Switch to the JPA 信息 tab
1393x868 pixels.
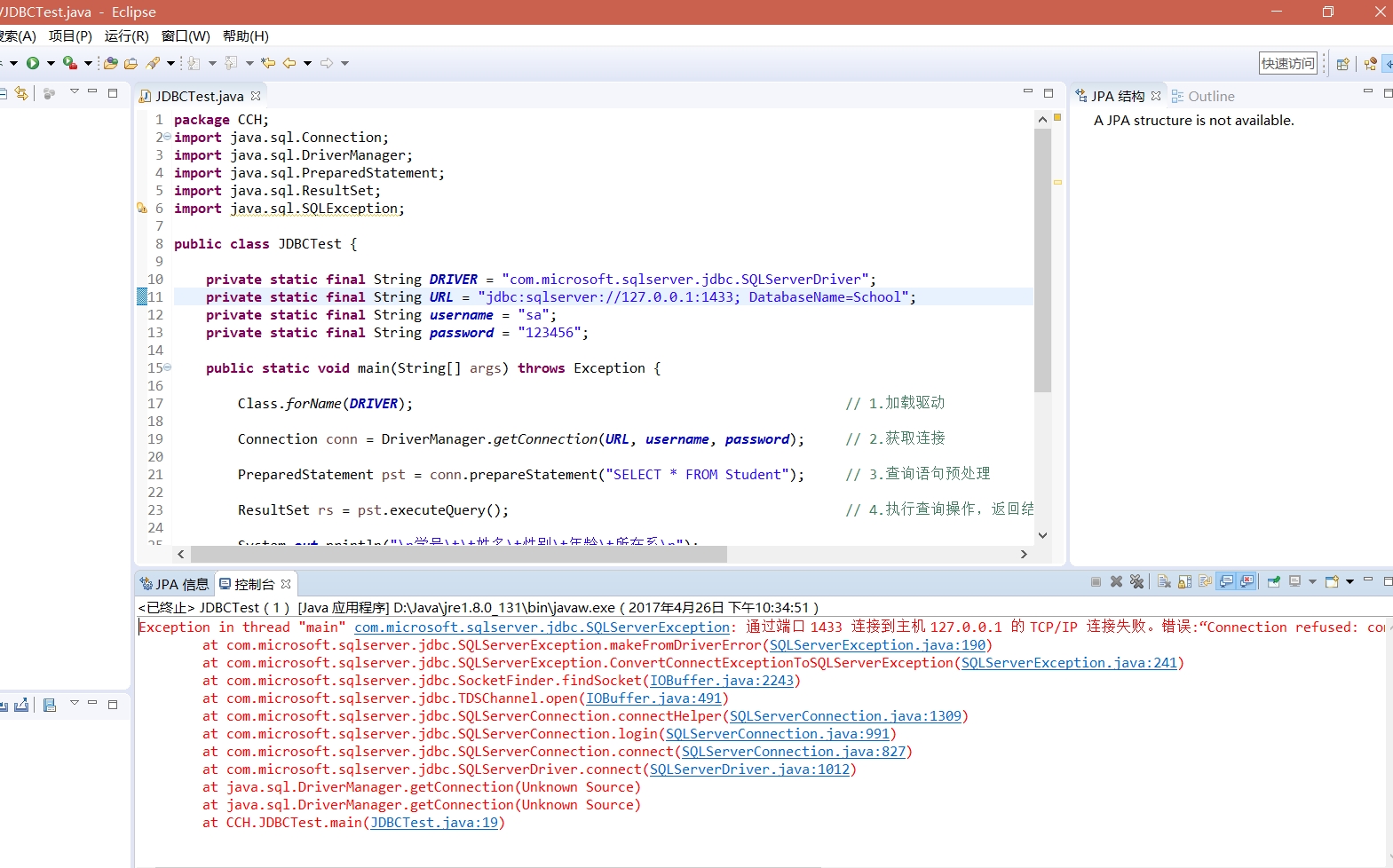coord(174,584)
